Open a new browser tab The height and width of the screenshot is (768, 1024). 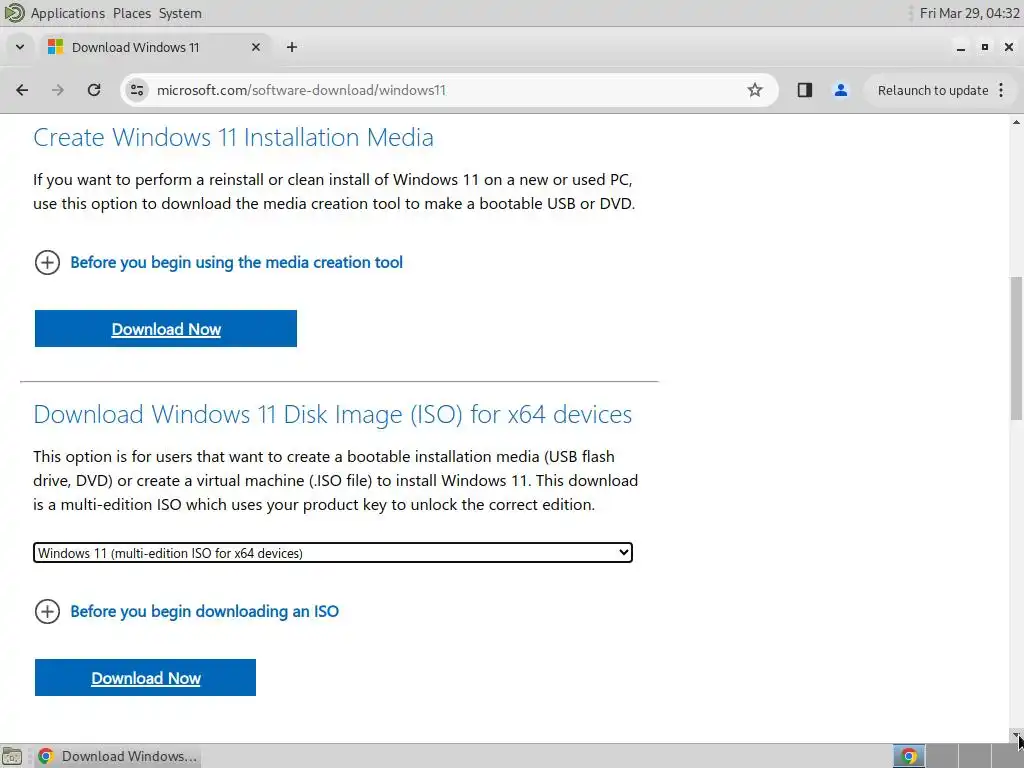[x=292, y=47]
